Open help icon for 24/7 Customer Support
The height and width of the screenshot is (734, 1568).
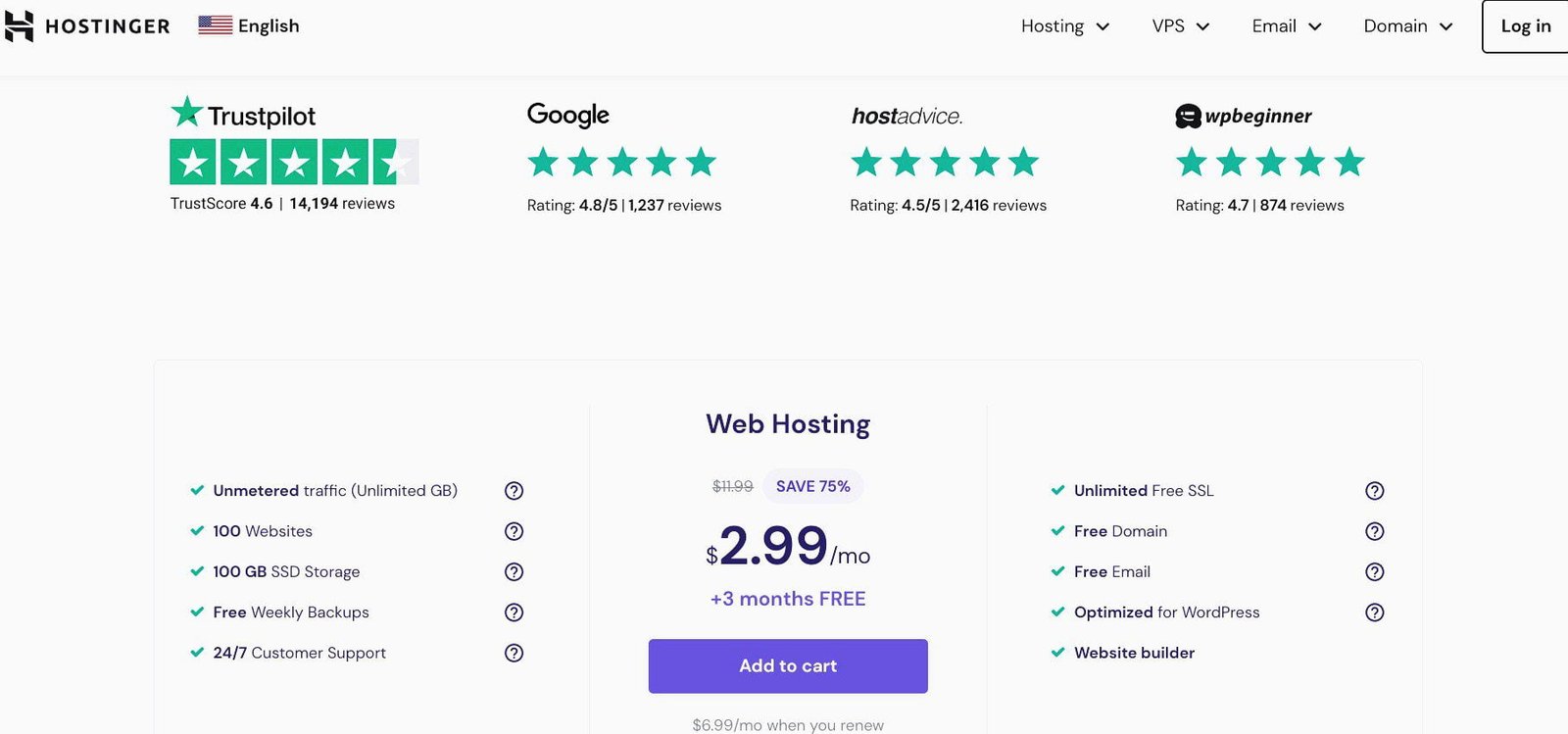point(514,653)
